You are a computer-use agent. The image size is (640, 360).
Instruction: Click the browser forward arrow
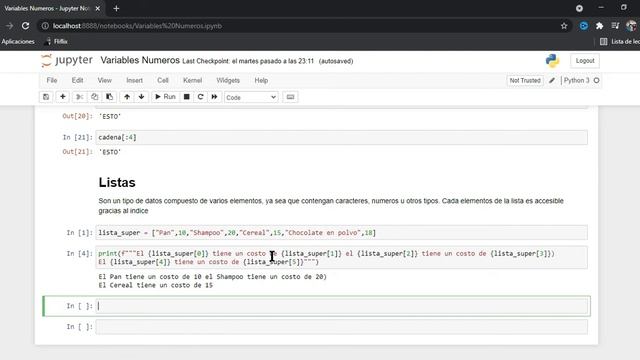(x=9, y=26)
